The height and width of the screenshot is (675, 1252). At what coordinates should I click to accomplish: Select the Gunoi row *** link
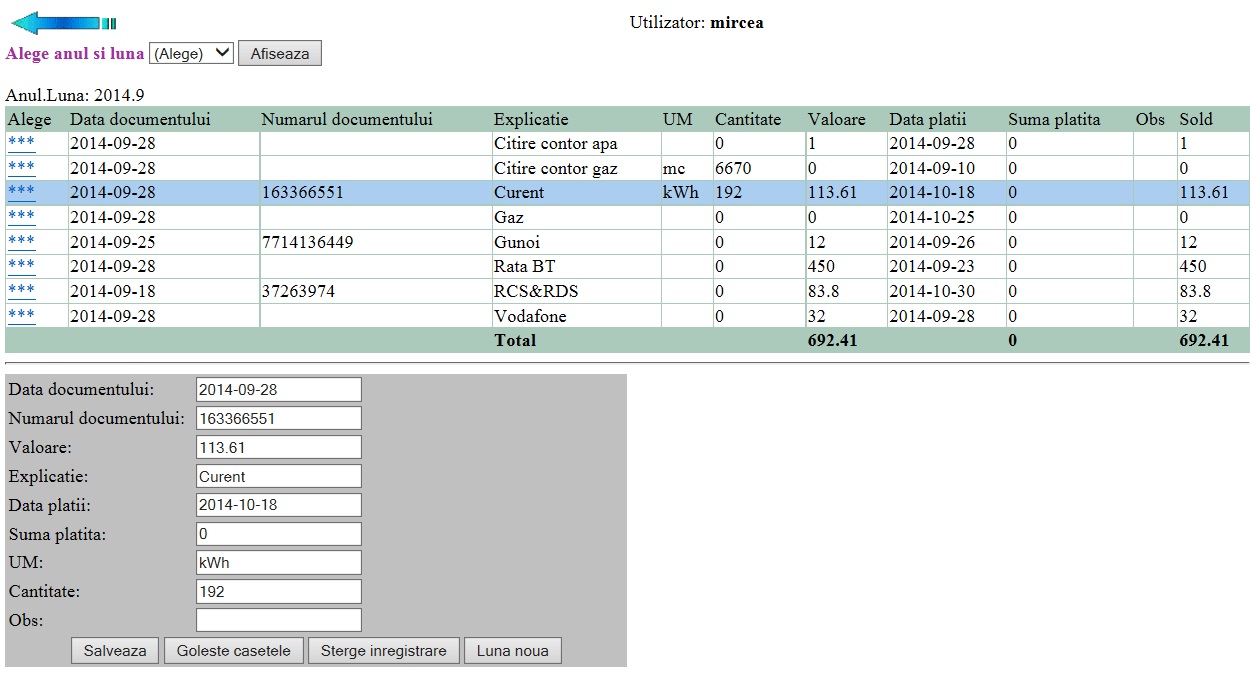[x=21, y=242]
